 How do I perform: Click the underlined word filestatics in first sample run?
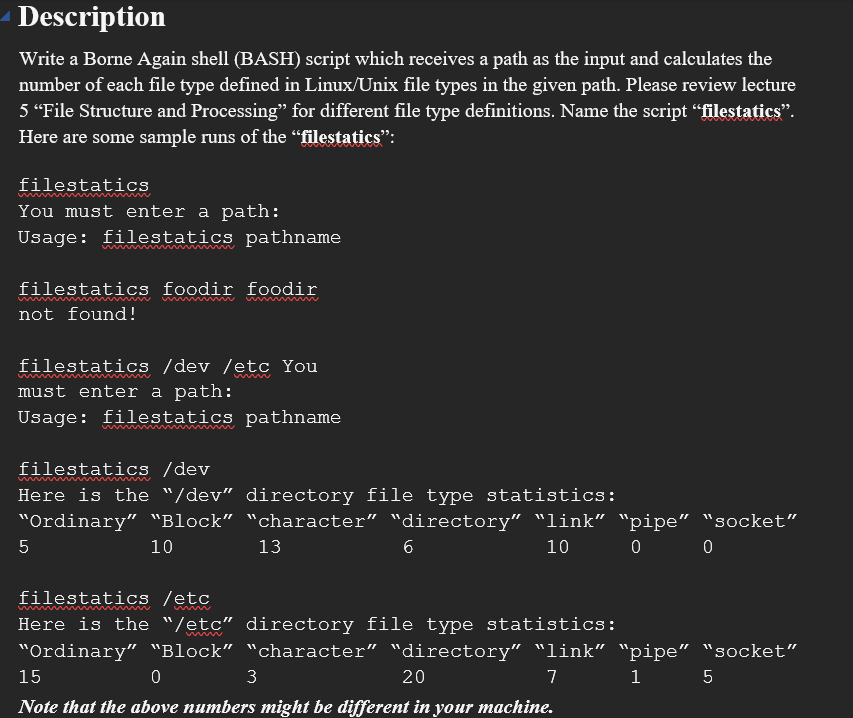coord(83,185)
